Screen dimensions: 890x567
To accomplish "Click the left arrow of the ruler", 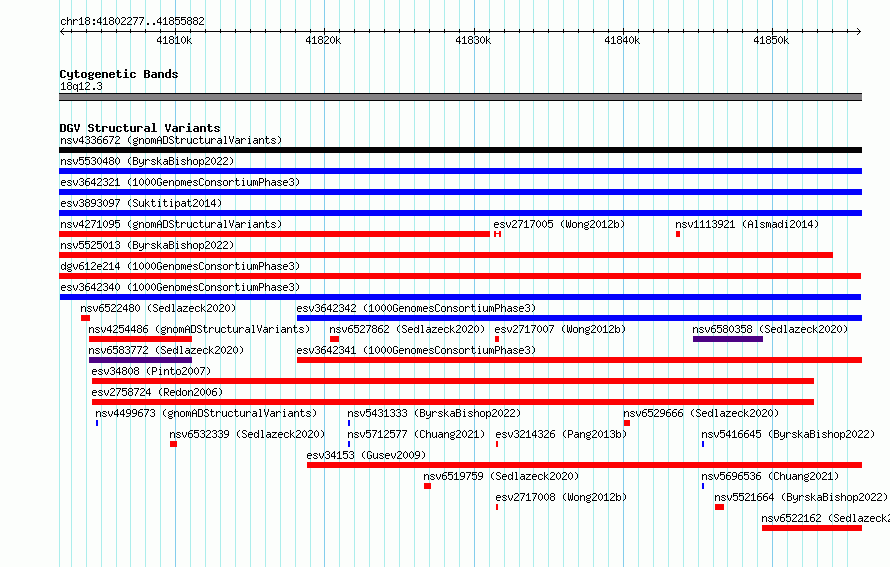I will pyautogui.click(x=62, y=31).
